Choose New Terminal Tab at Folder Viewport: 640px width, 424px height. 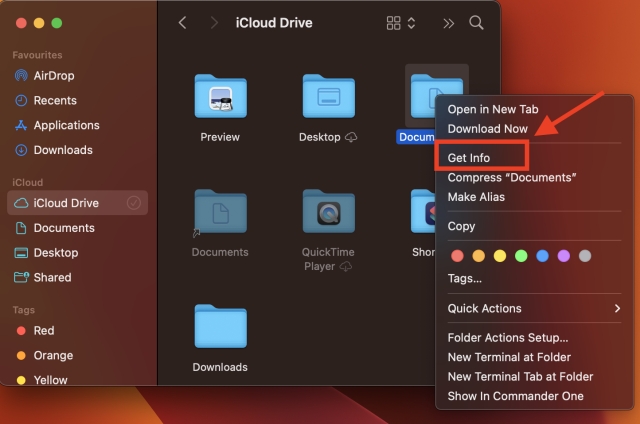(534, 377)
